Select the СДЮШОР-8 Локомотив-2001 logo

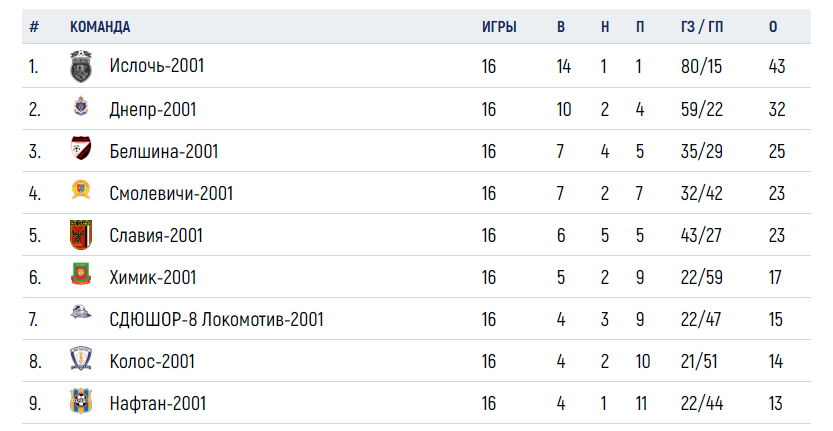point(81,313)
